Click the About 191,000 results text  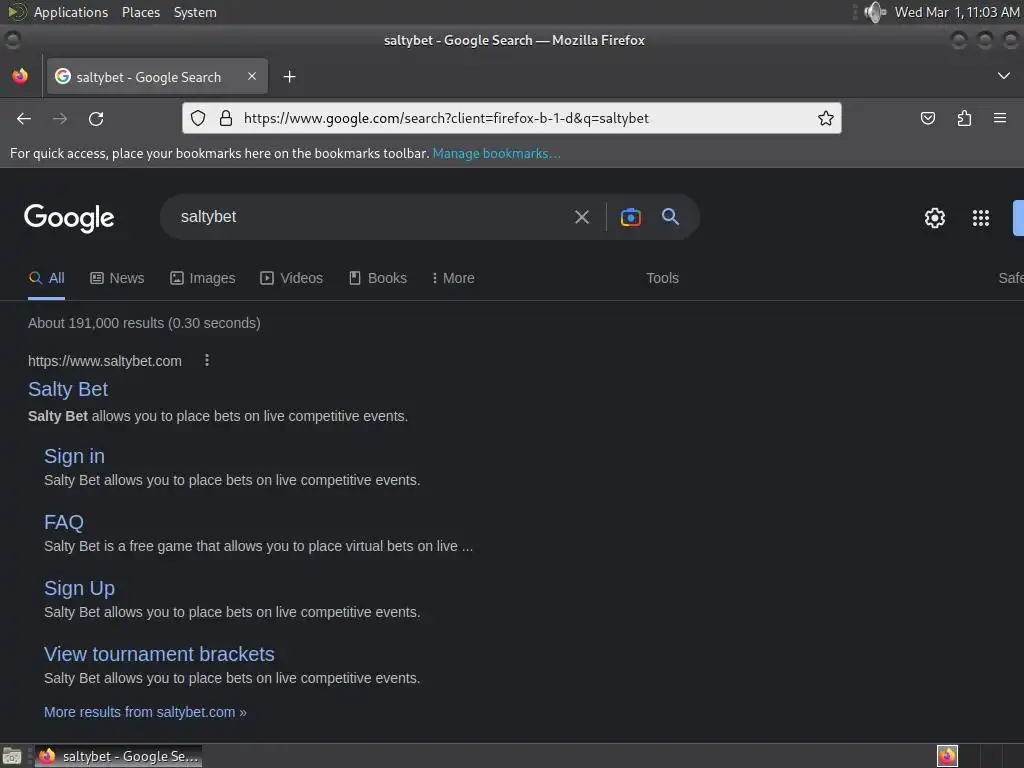pos(144,323)
